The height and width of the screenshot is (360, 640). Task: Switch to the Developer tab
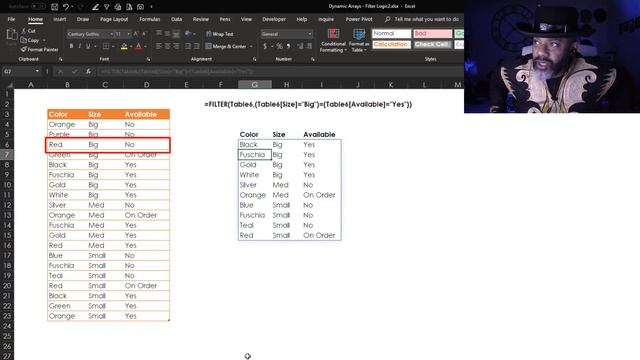click(274, 19)
